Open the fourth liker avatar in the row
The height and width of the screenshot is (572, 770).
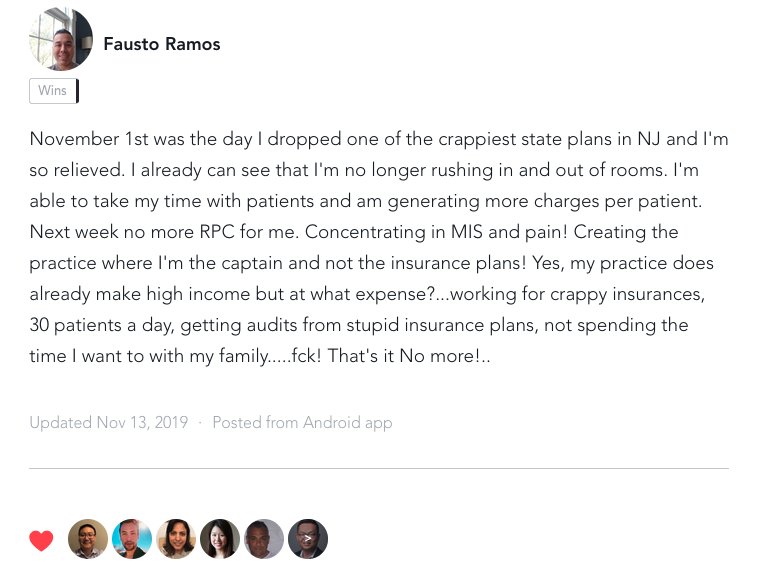tap(220, 539)
